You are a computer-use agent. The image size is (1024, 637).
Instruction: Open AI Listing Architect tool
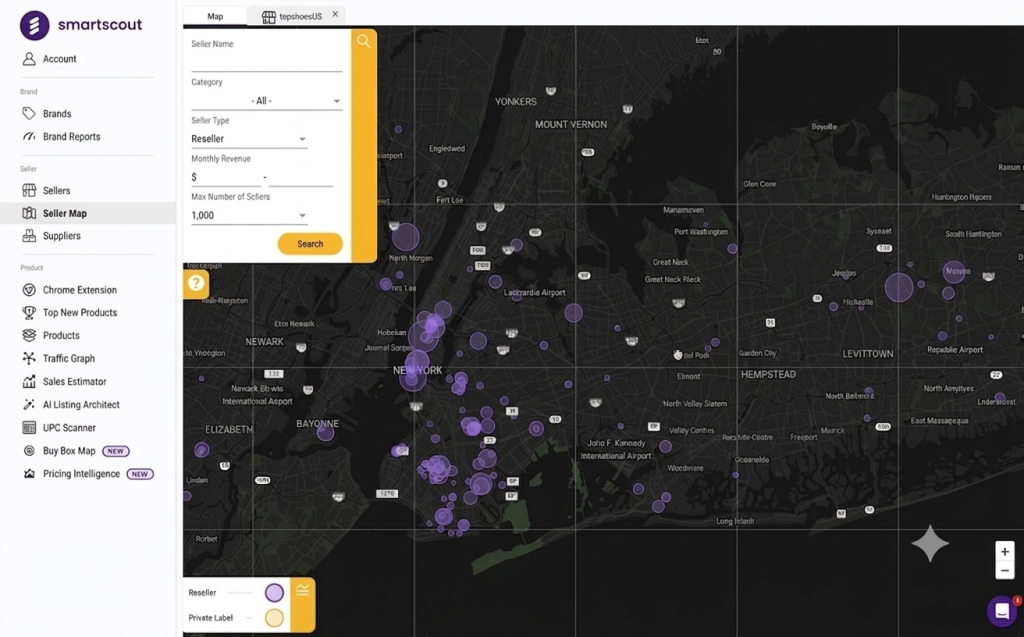[81, 405]
